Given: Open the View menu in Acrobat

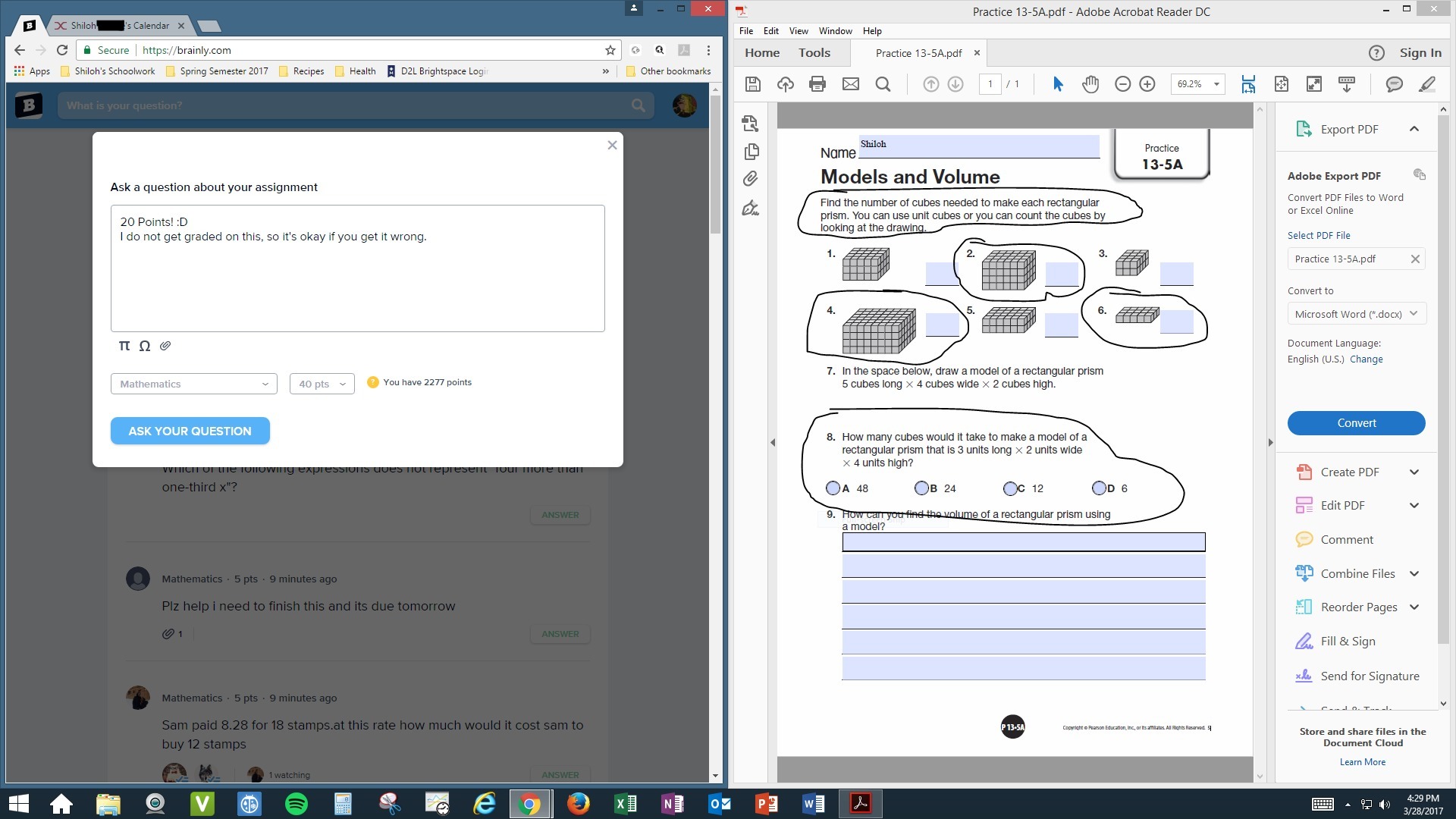Looking at the screenshot, I should [x=798, y=31].
